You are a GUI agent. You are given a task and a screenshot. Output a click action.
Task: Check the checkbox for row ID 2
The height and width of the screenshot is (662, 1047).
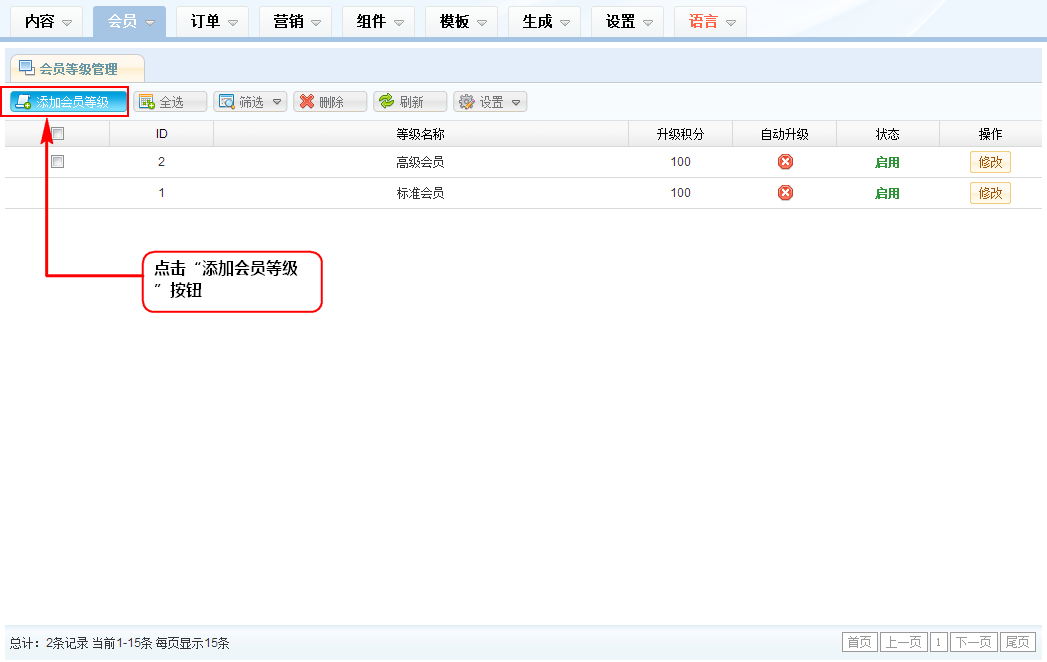click(x=58, y=162)
